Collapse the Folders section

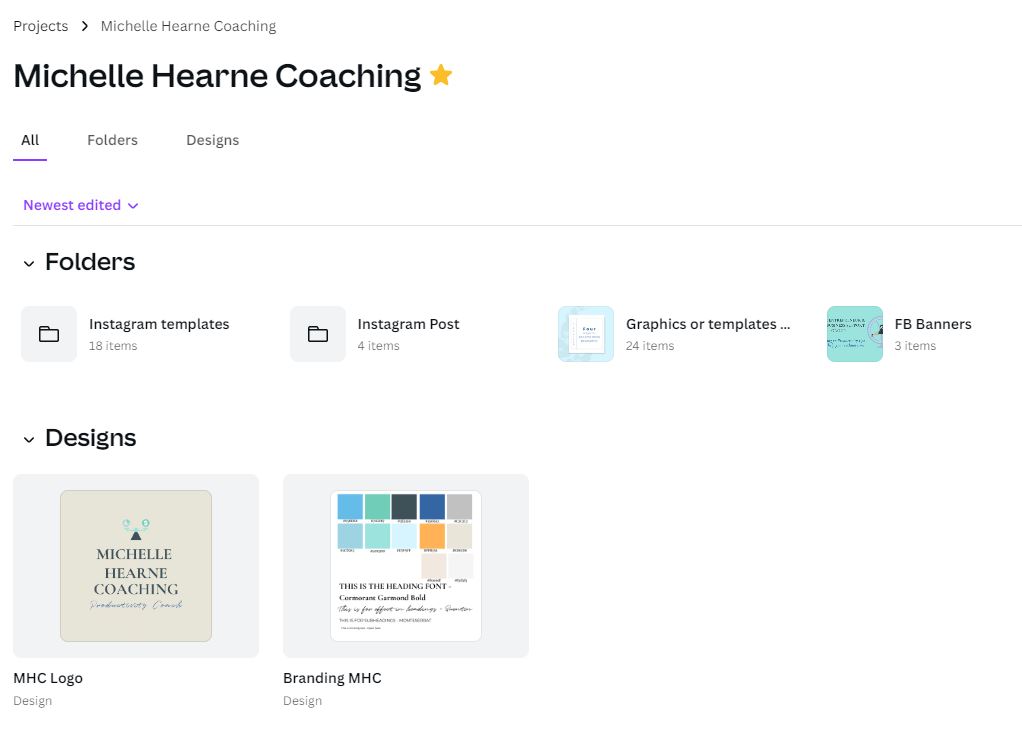[x=29, y=263]
